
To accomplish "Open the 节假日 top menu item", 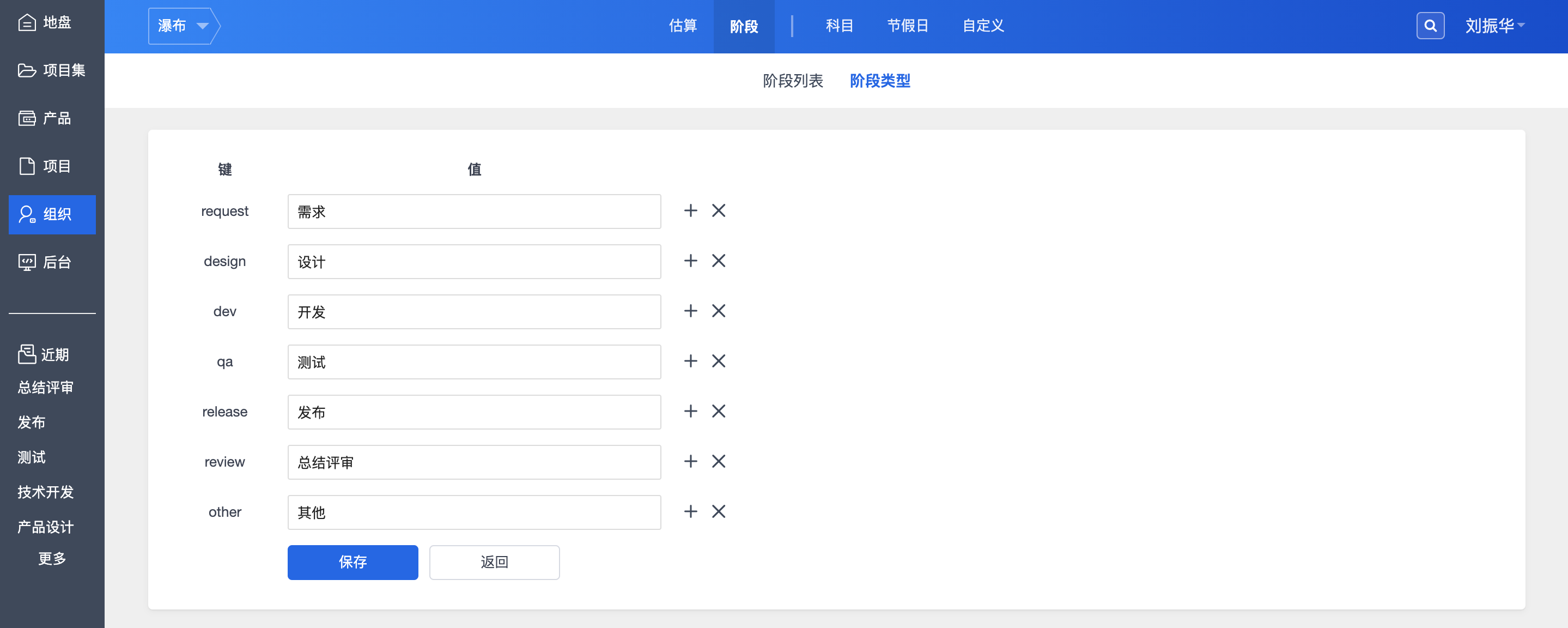I will coord(907,26).
